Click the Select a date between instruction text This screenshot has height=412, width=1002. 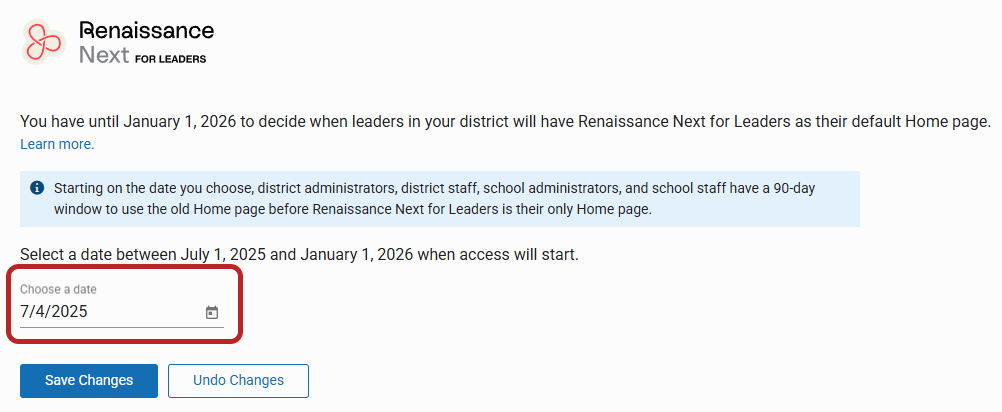299,255
